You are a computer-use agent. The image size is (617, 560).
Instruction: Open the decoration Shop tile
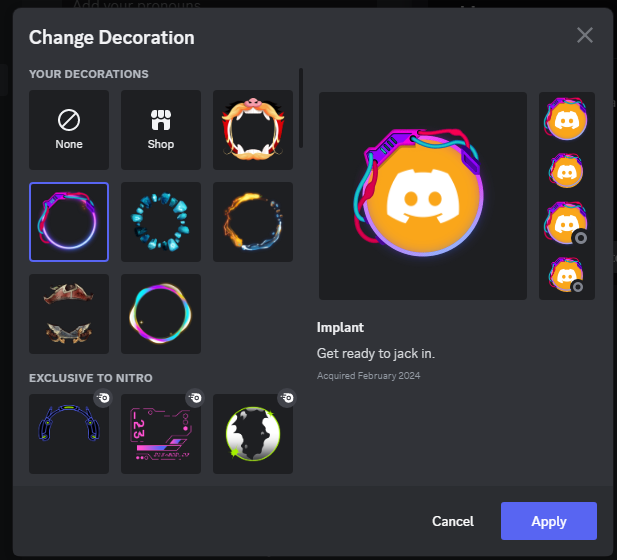coord(161,130)
